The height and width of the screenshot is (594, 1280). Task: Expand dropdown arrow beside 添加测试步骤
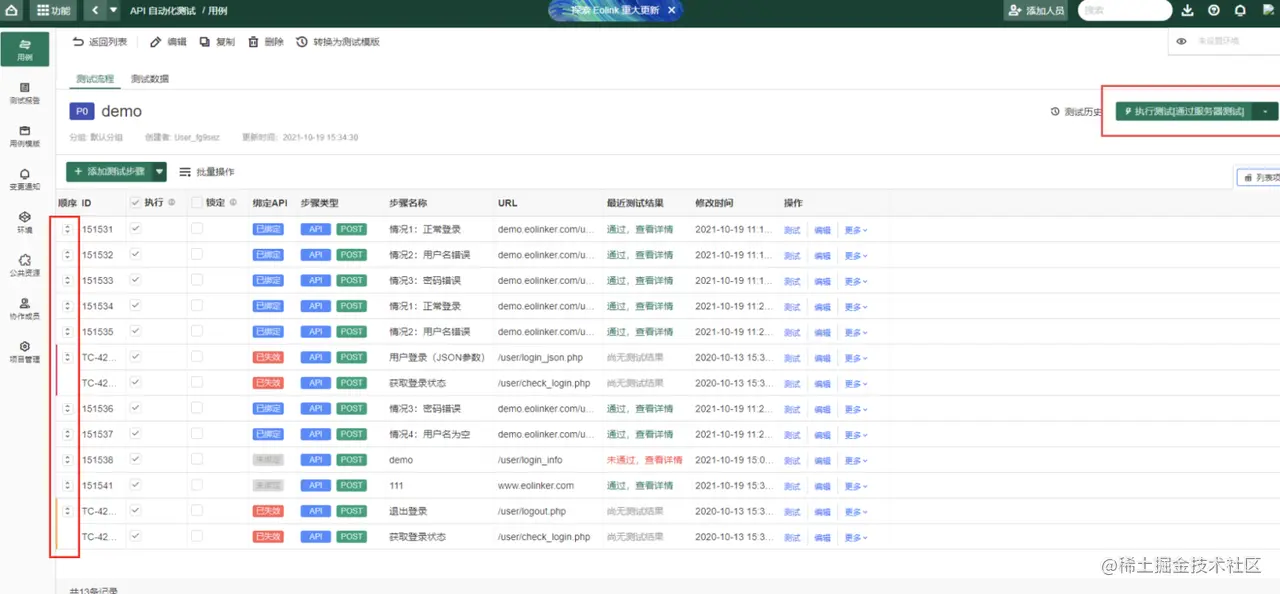(159, 172)
